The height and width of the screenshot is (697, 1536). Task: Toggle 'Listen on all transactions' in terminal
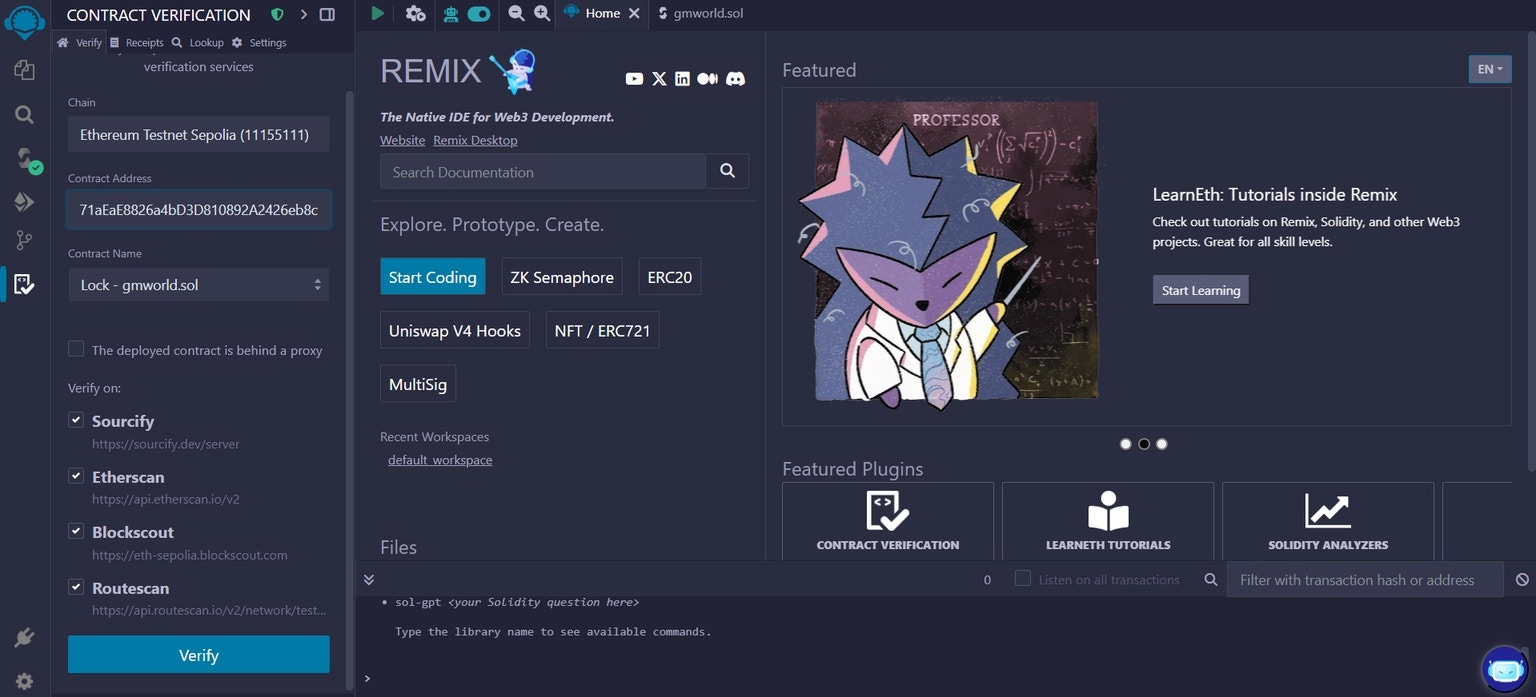pyautogui.click(x=1022, y=579)
